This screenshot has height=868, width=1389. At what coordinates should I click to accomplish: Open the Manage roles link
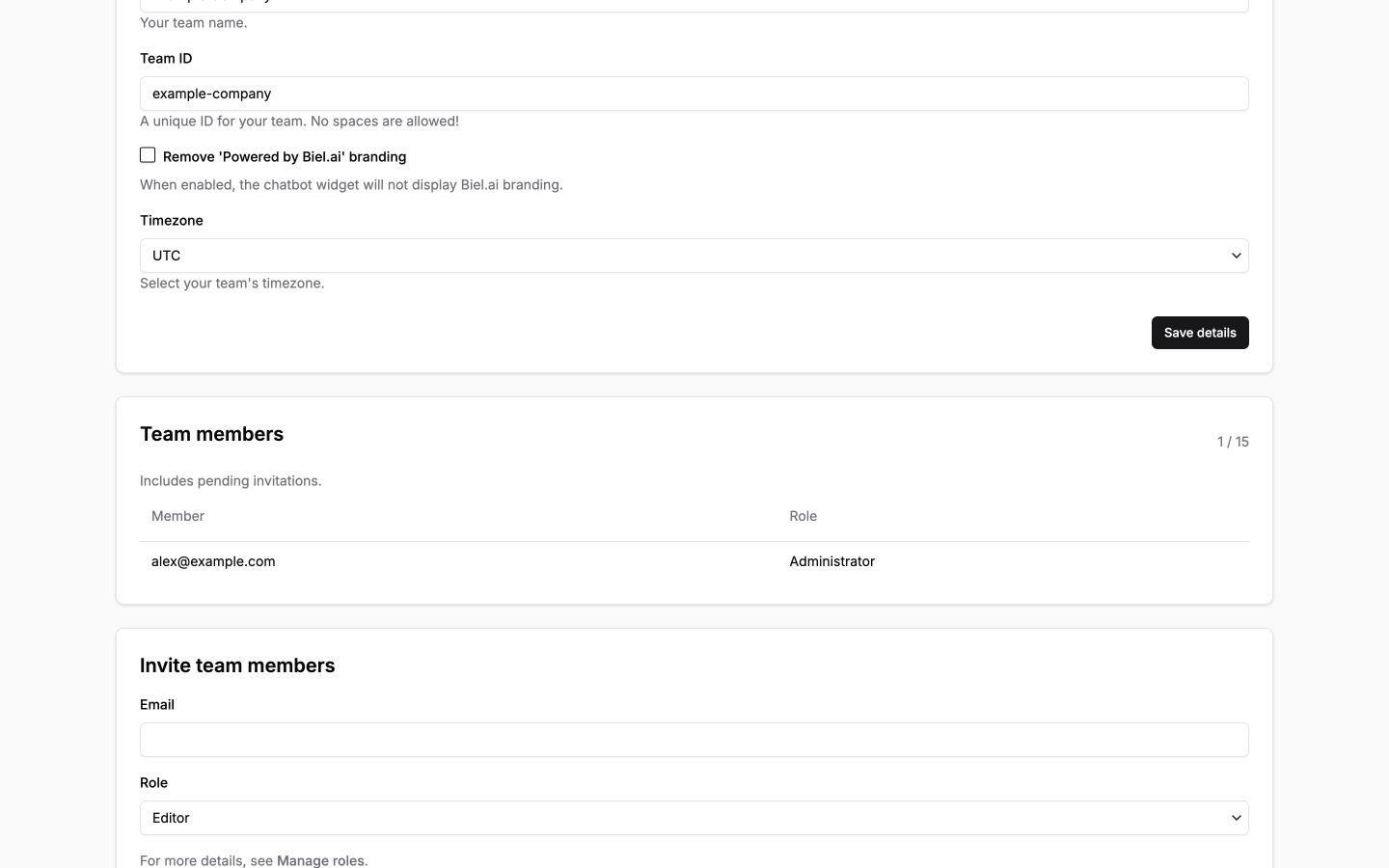pyautogui.click(x=320, y=860)
